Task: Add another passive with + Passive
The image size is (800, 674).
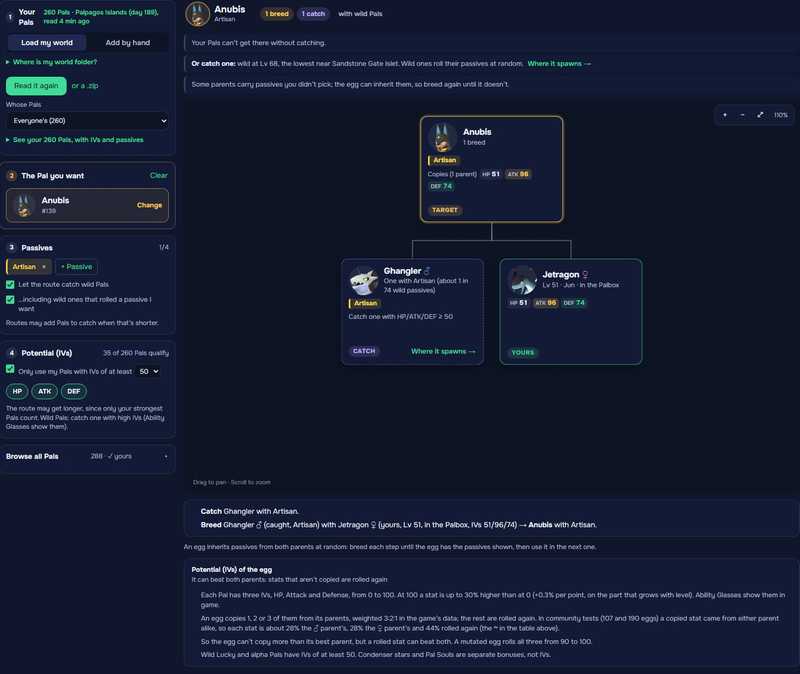Action: (x=77, y=267)
